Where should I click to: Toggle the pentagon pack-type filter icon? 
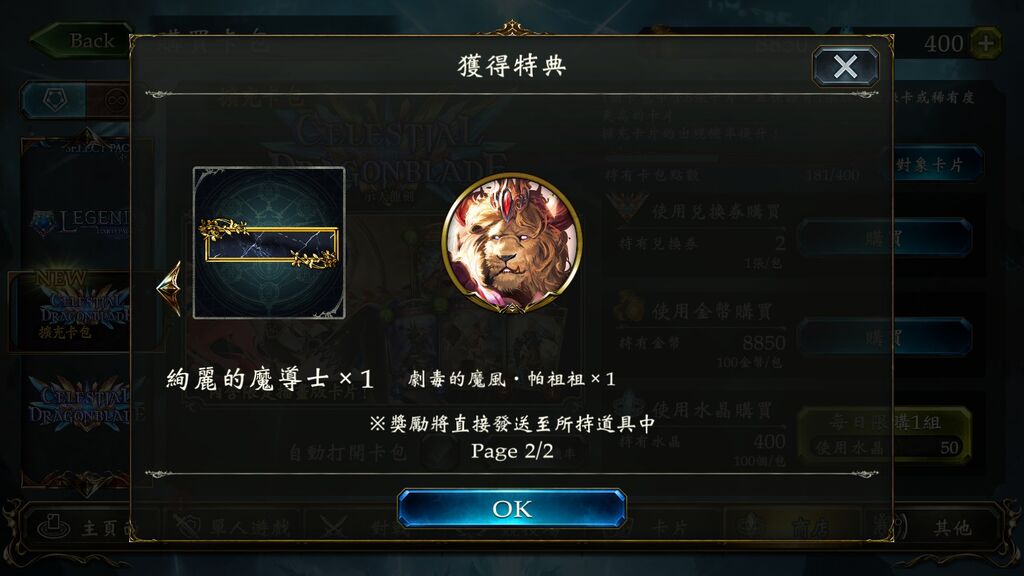[54, 101]
